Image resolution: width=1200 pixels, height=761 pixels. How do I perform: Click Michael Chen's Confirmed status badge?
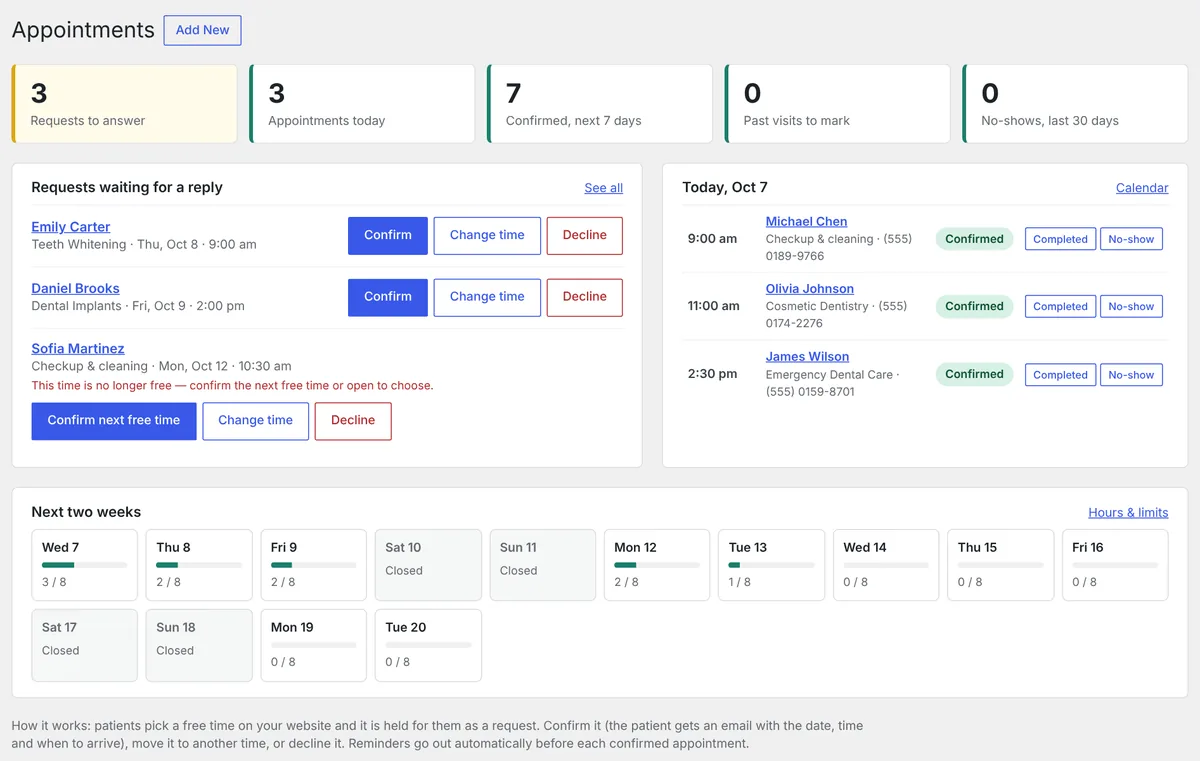(x=975, y=239)
